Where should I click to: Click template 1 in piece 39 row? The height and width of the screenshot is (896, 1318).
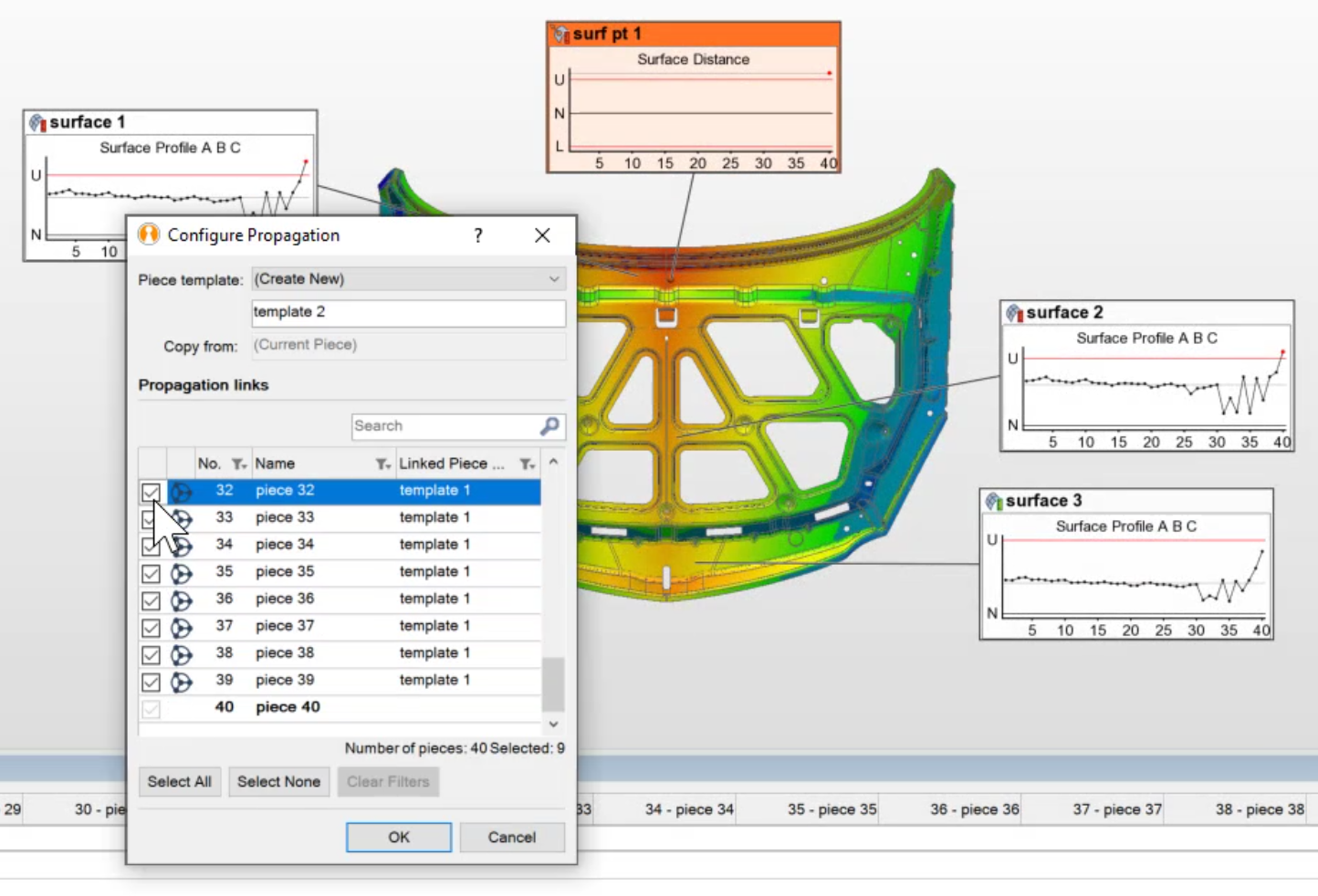click(434, 681)
